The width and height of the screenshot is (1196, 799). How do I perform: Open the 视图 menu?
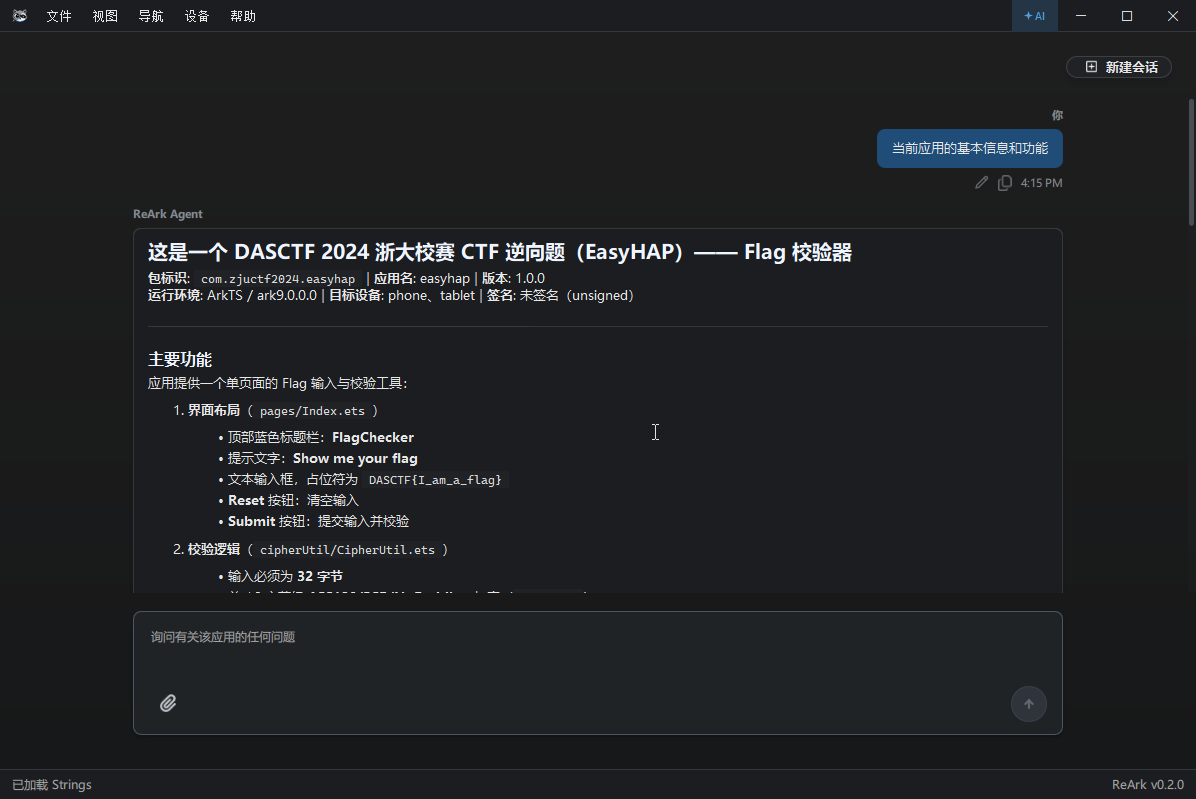[104, 16]
